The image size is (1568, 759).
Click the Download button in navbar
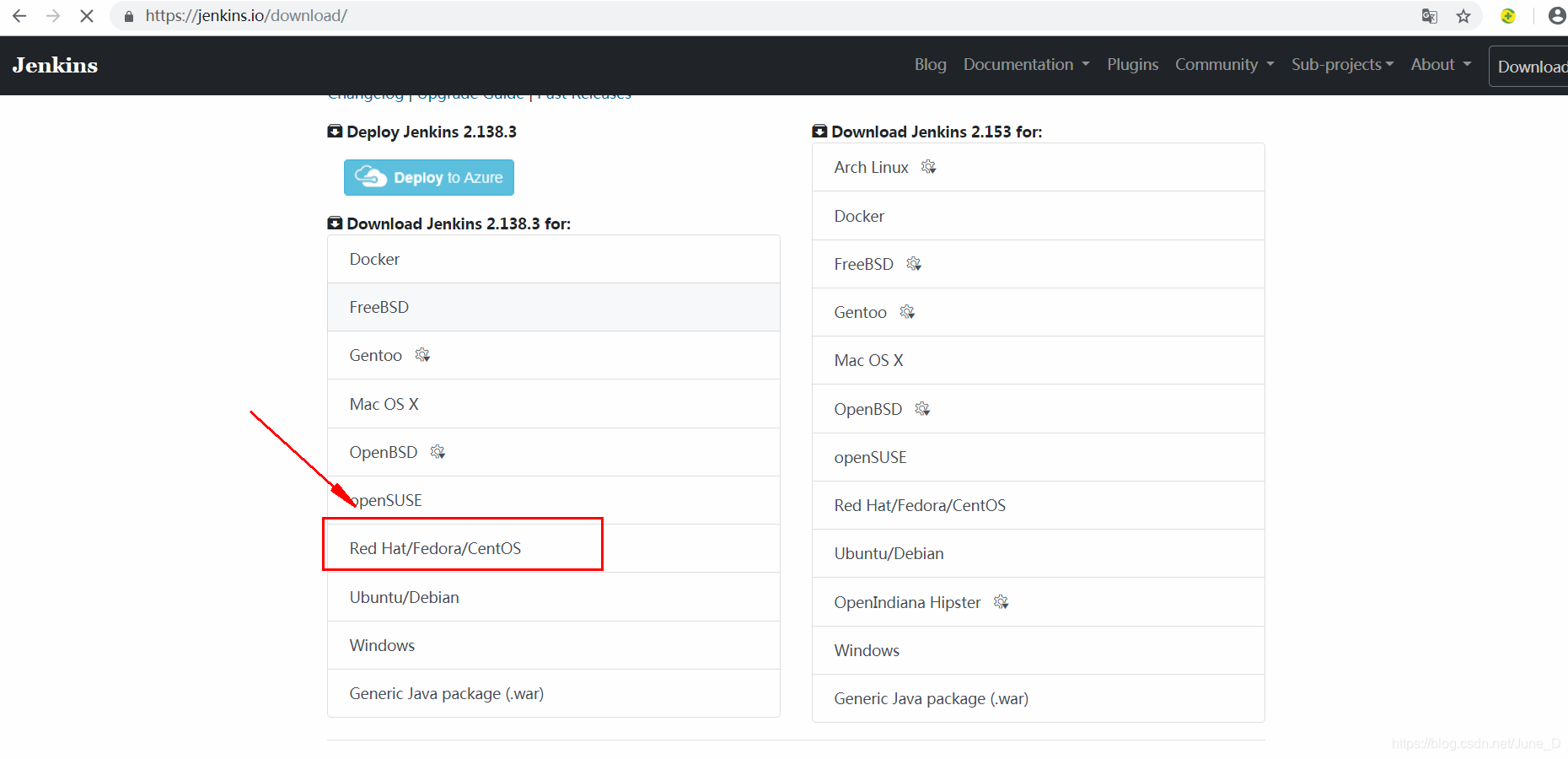click(x=1530, y=67)
